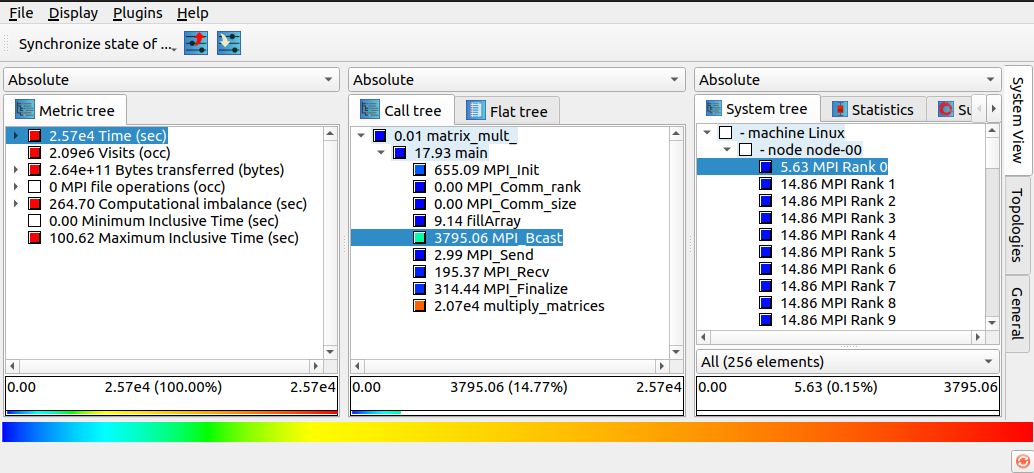Collapse the matrix_mult_ call tree node
This screenshot has height=473, width=1034.
point(361,136)
